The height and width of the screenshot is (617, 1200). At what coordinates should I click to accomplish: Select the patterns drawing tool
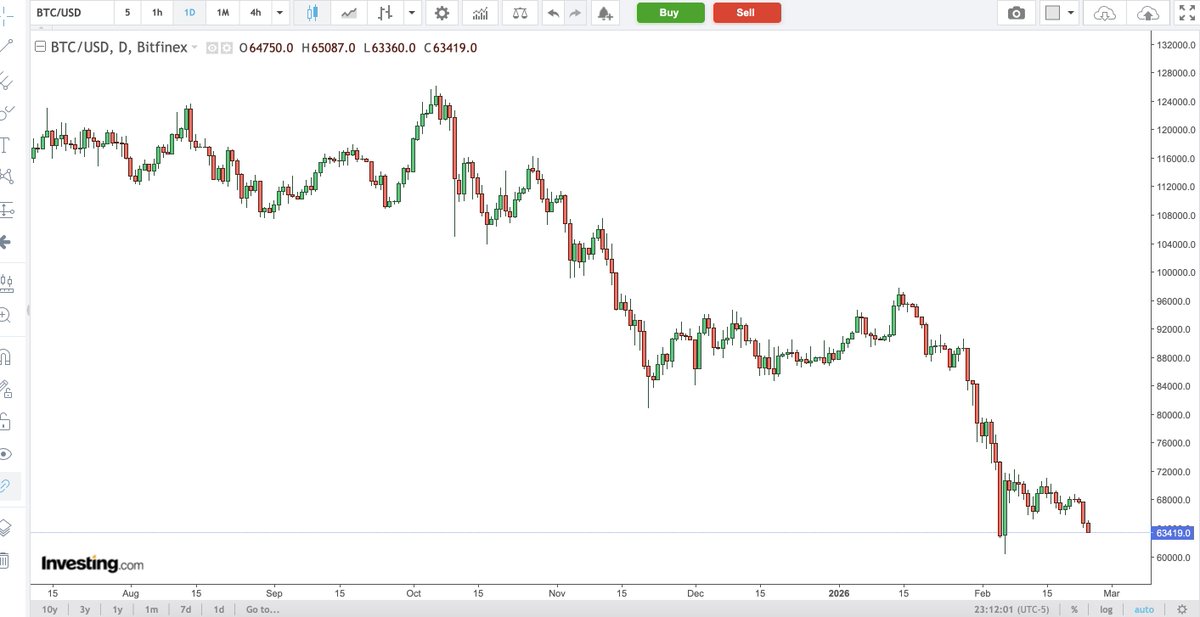7,176
